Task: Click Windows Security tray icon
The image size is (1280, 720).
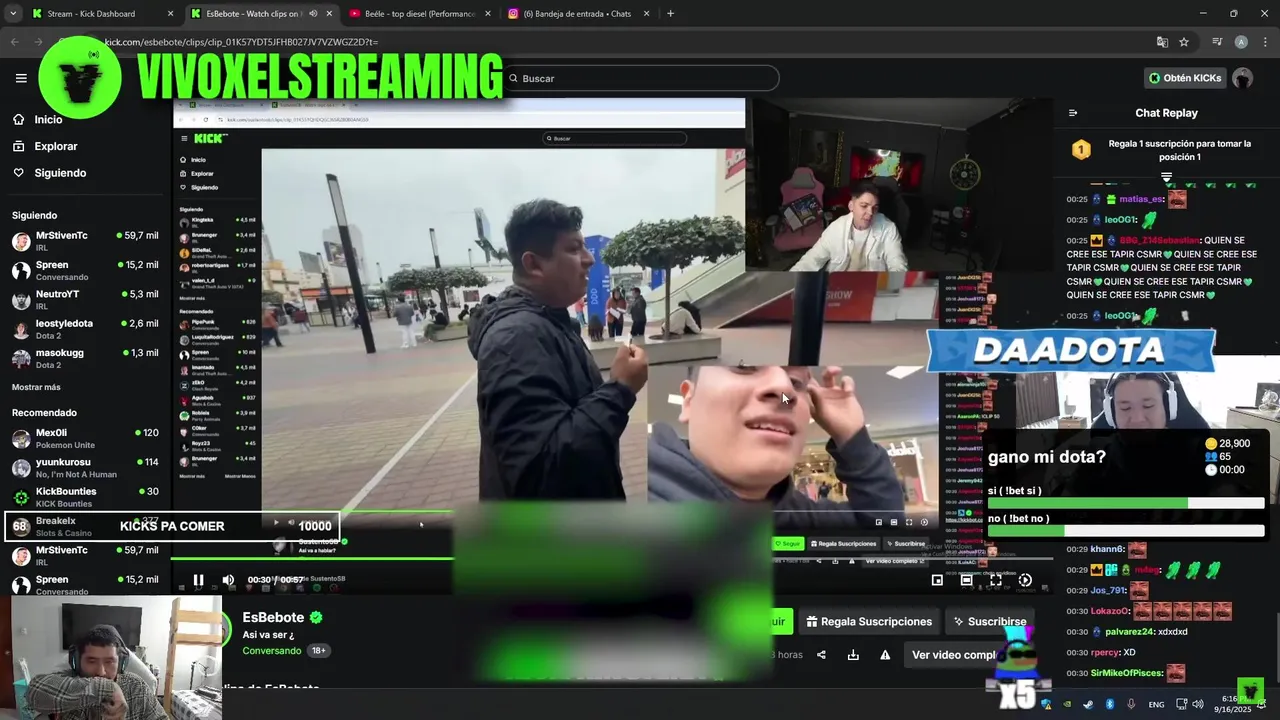Action: pos(1046,704)
